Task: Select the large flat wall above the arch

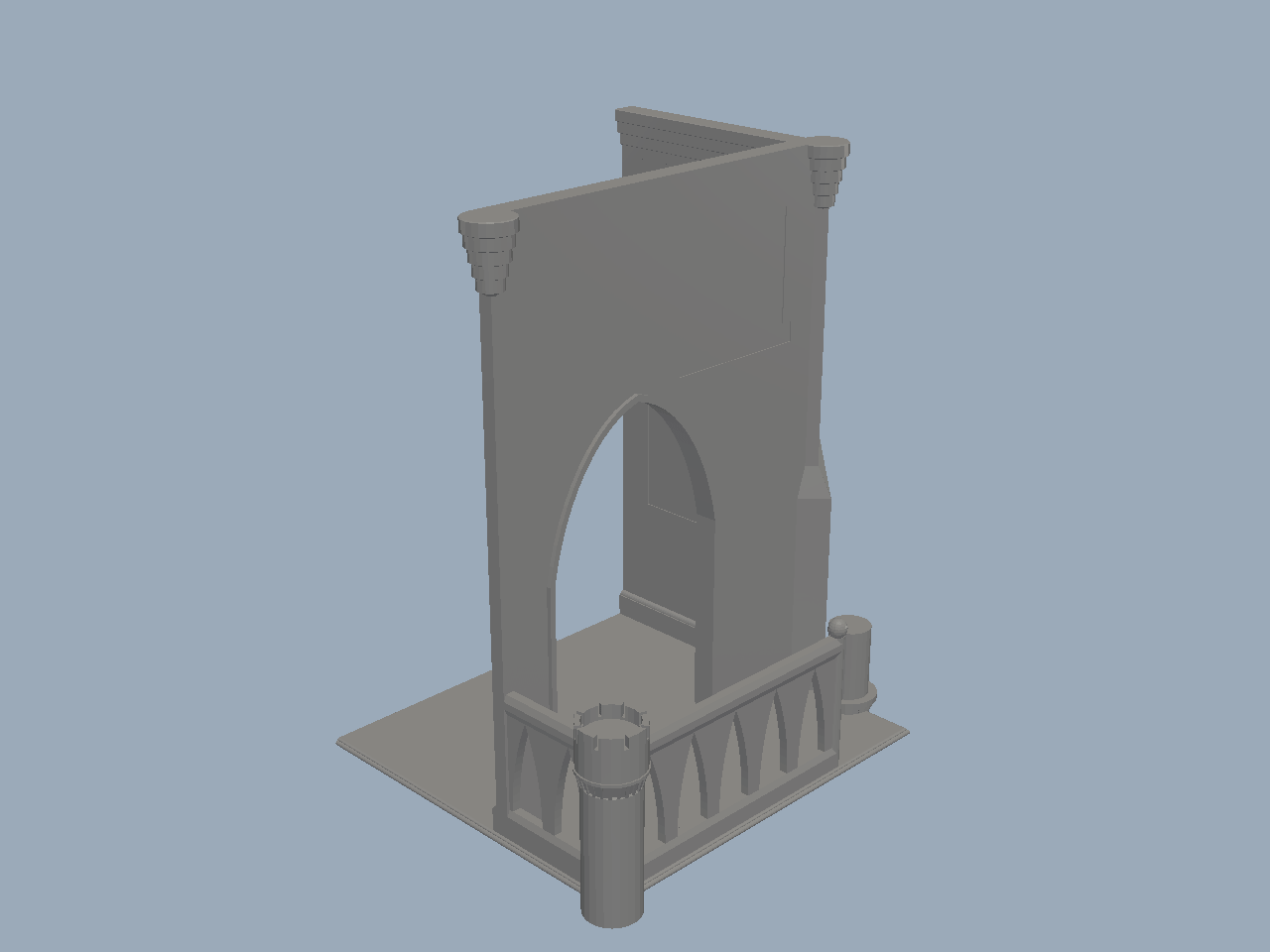Action: 655,288
